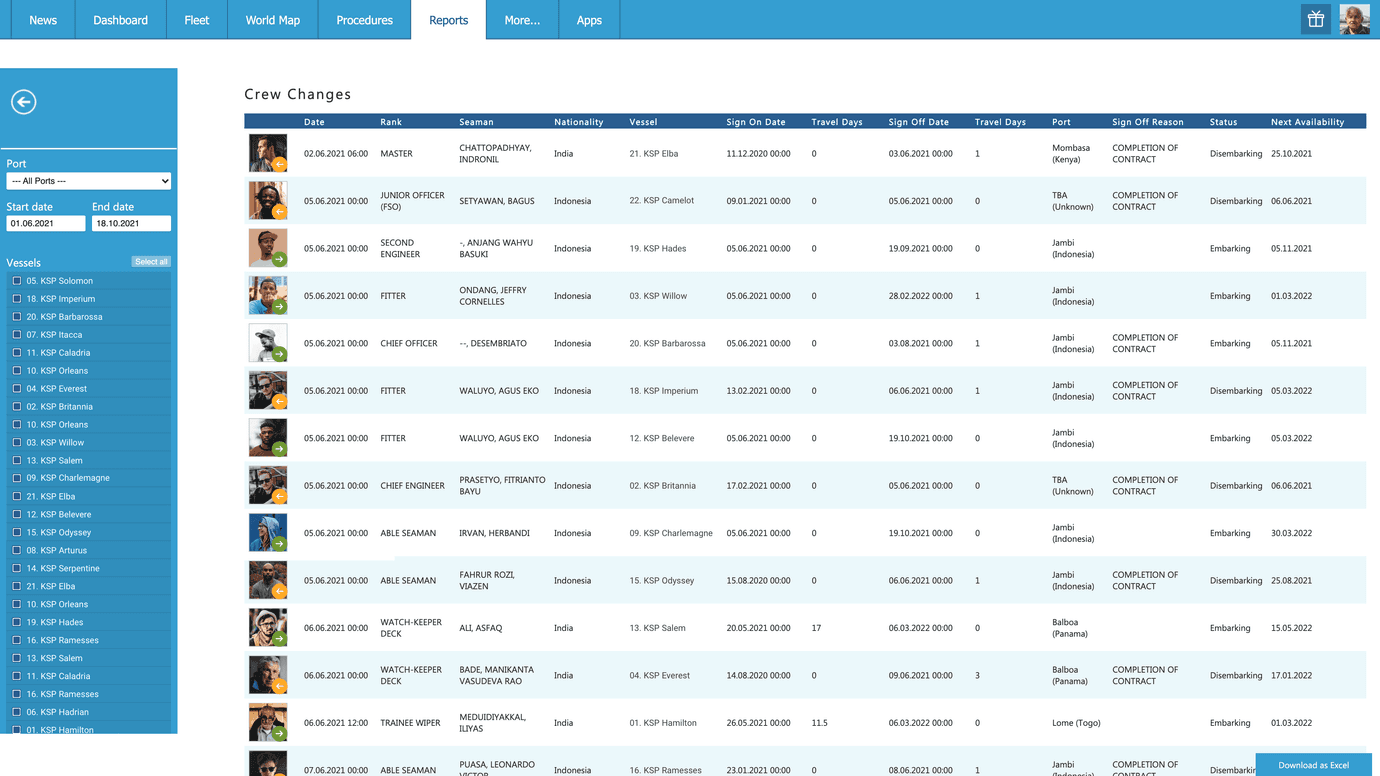Click the Select all vessels button
Screen dimensions: 1380x776
[151, 261]
